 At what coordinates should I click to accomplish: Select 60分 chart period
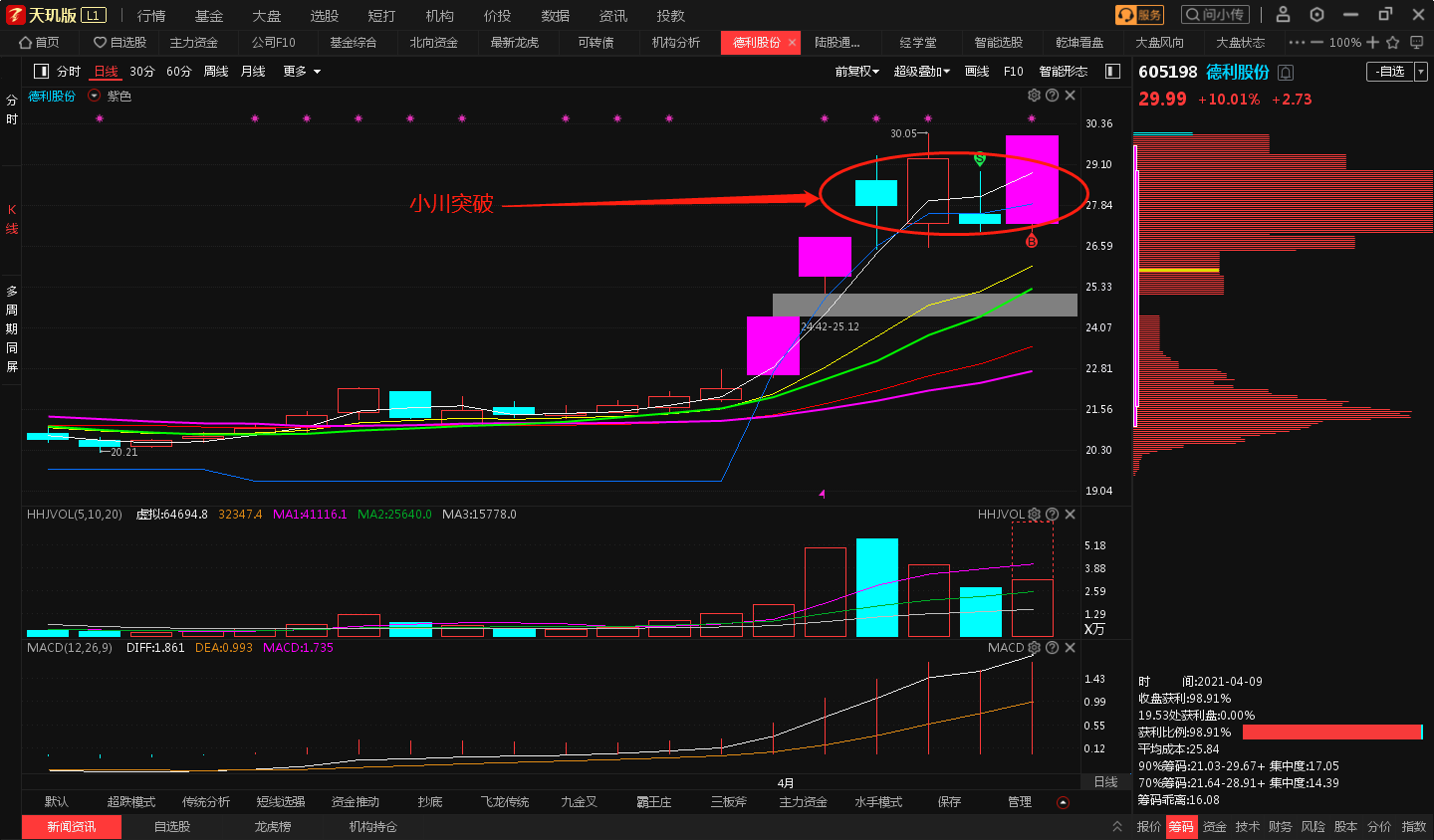tap(179, 72)
